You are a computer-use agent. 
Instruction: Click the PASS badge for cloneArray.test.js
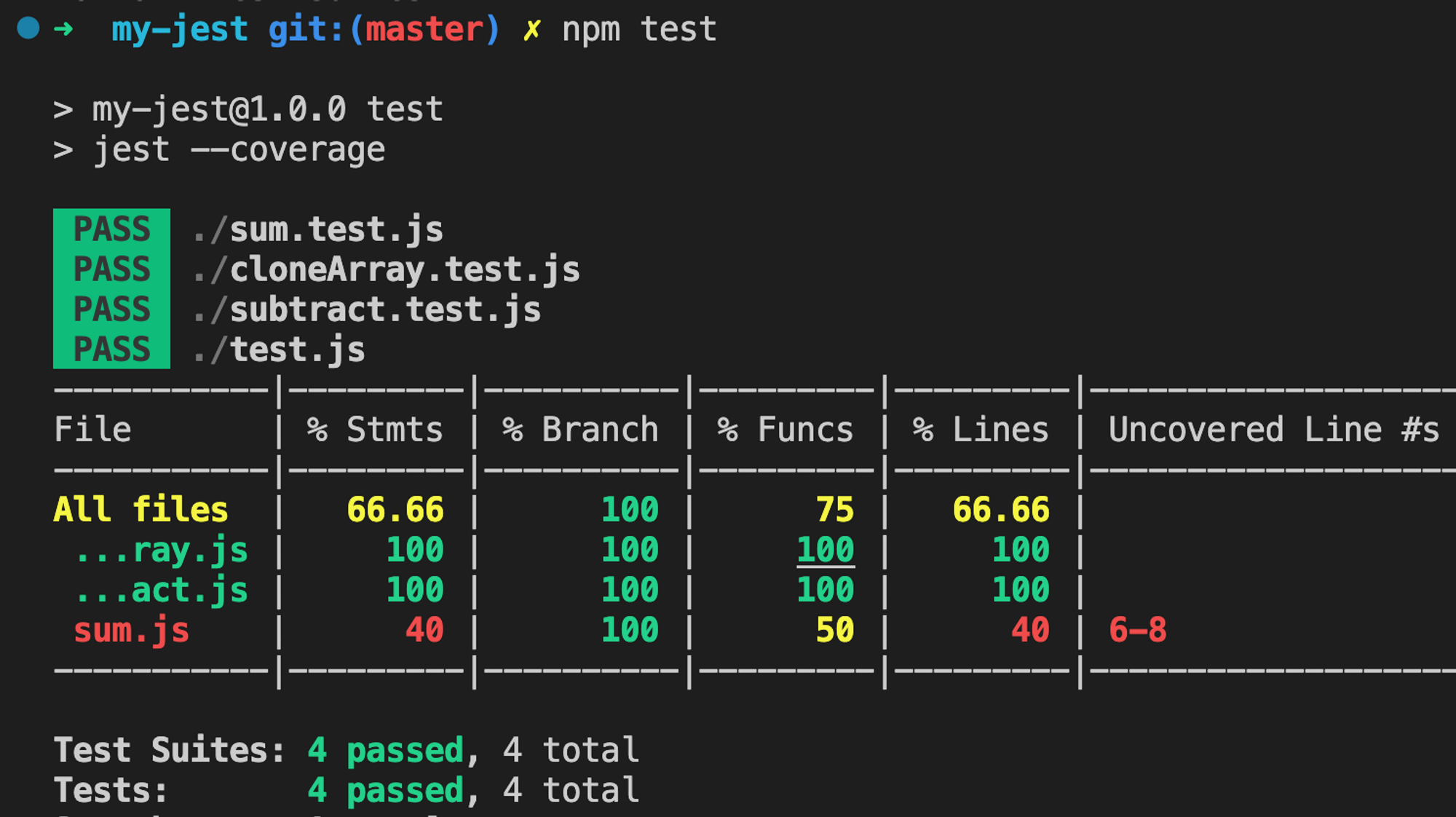coord(111,270)
